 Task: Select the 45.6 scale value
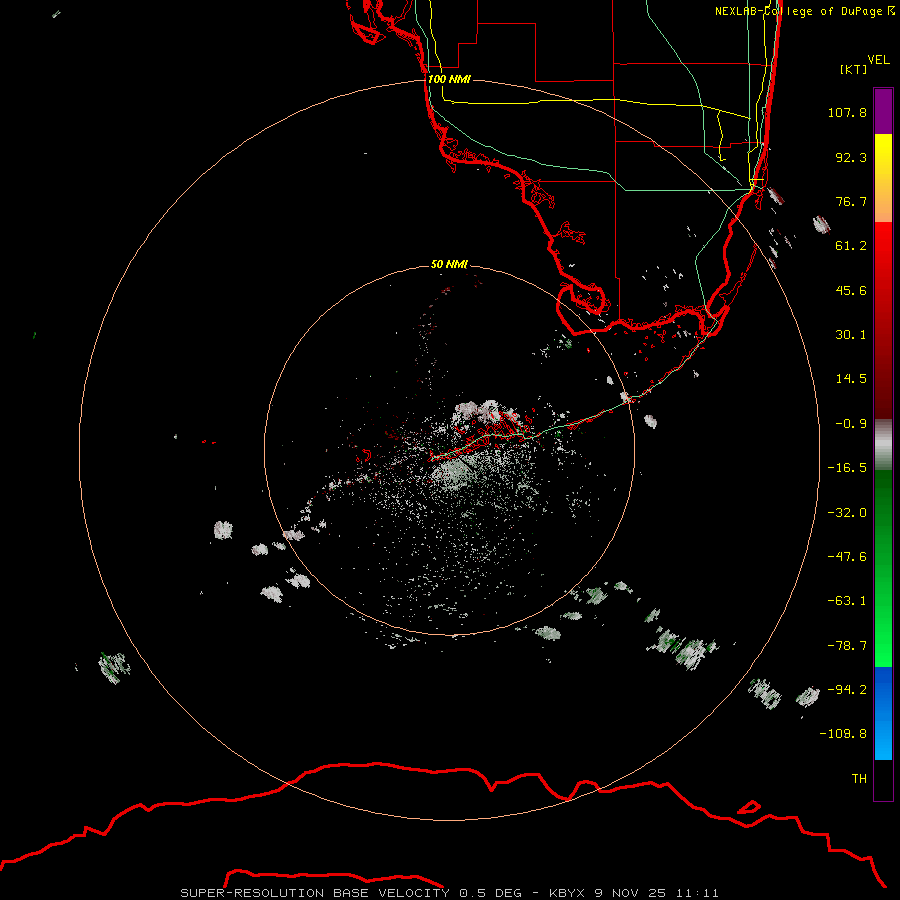point(851,290)
